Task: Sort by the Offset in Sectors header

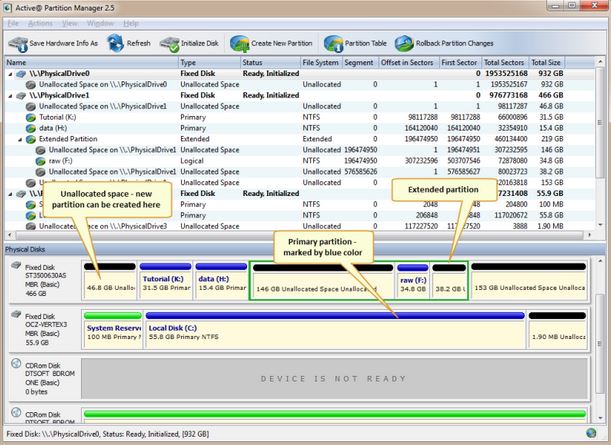Action: coord(407,62)
